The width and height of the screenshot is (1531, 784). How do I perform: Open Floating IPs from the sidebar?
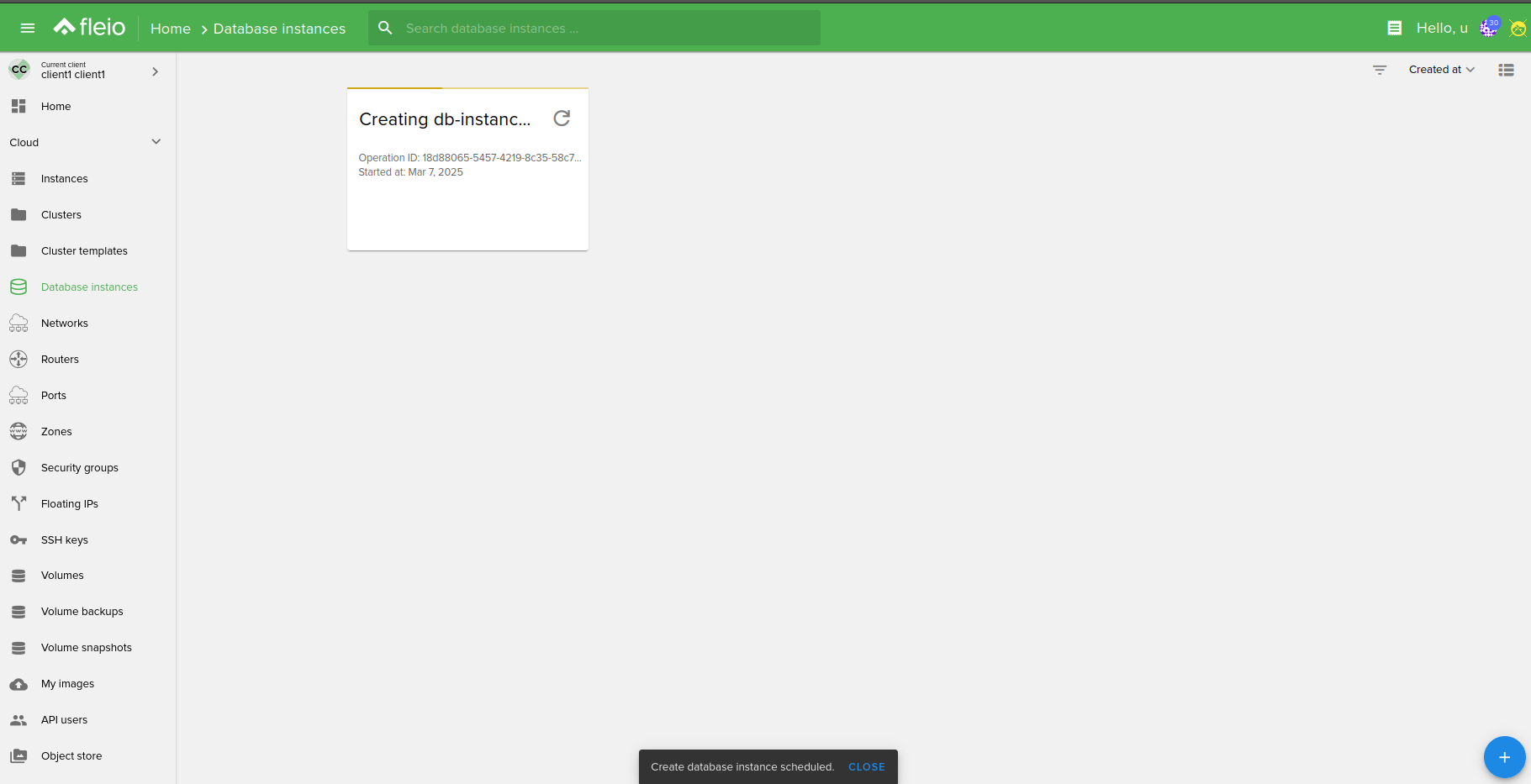click(69, 504)
